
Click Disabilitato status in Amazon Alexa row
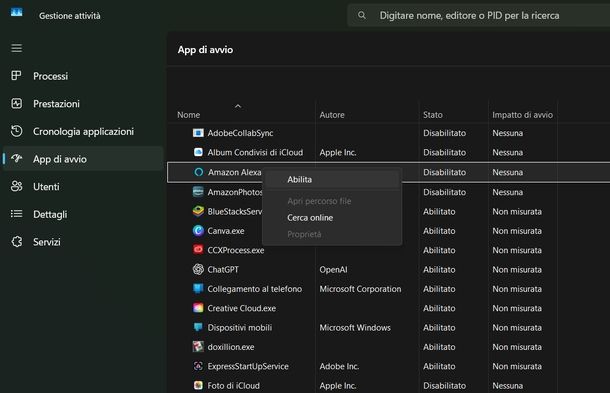[x=444, y=172]
